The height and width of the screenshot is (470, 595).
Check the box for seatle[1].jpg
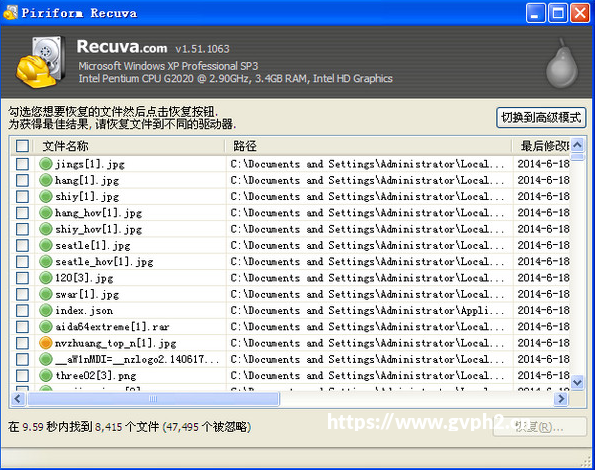[x=22, y=245]
